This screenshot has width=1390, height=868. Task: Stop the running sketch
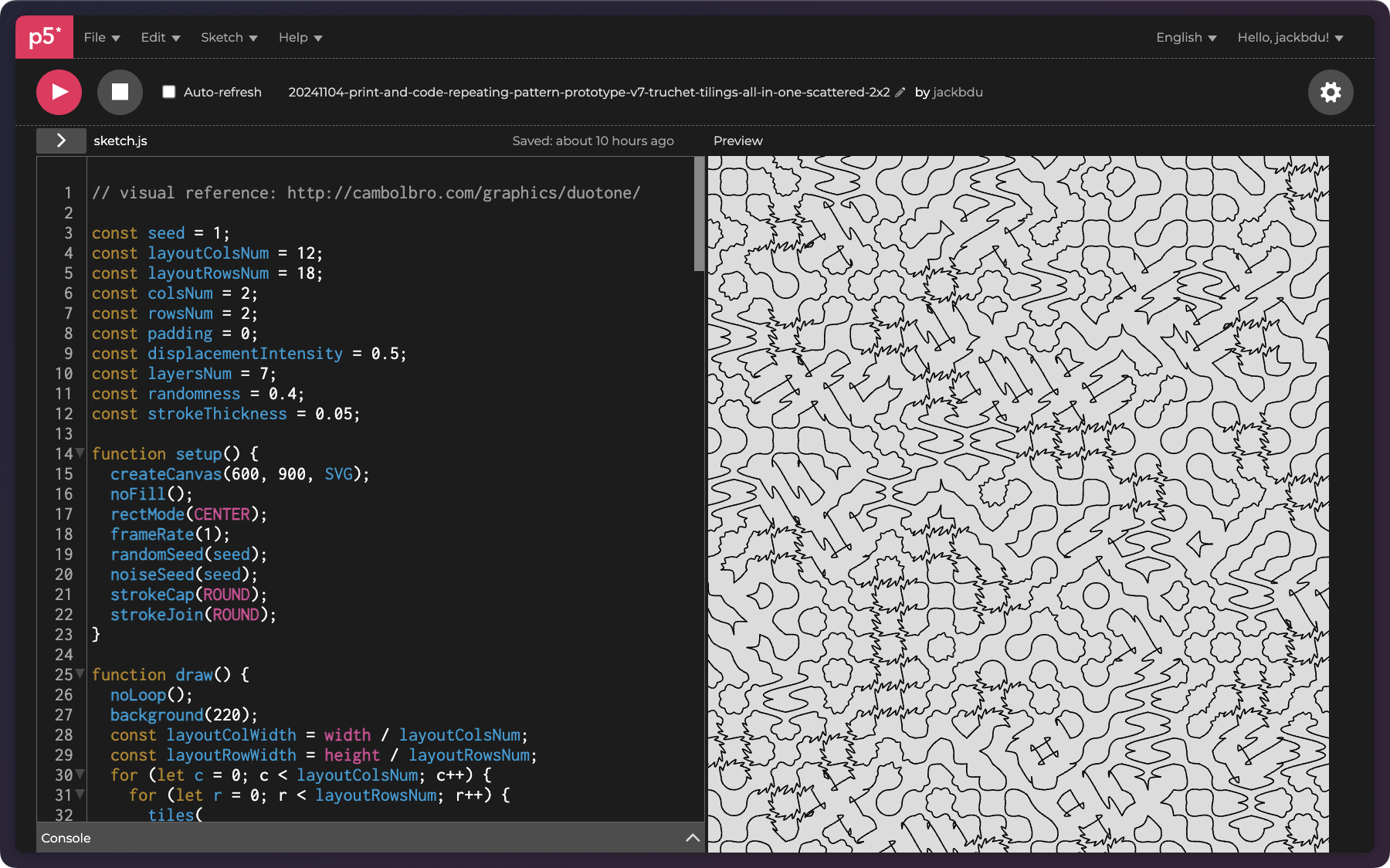pos(120,92)
